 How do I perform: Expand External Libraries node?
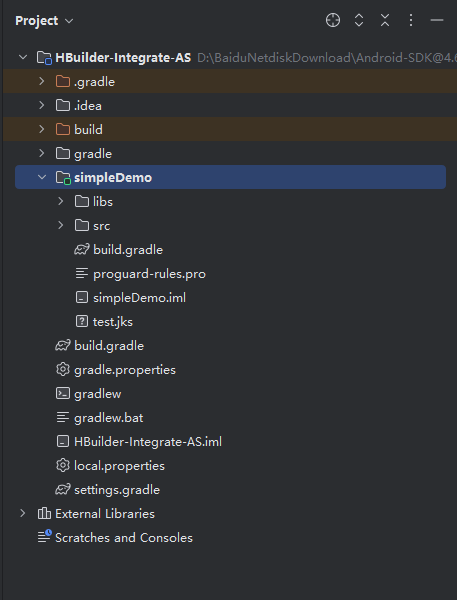tap(23, 514)
